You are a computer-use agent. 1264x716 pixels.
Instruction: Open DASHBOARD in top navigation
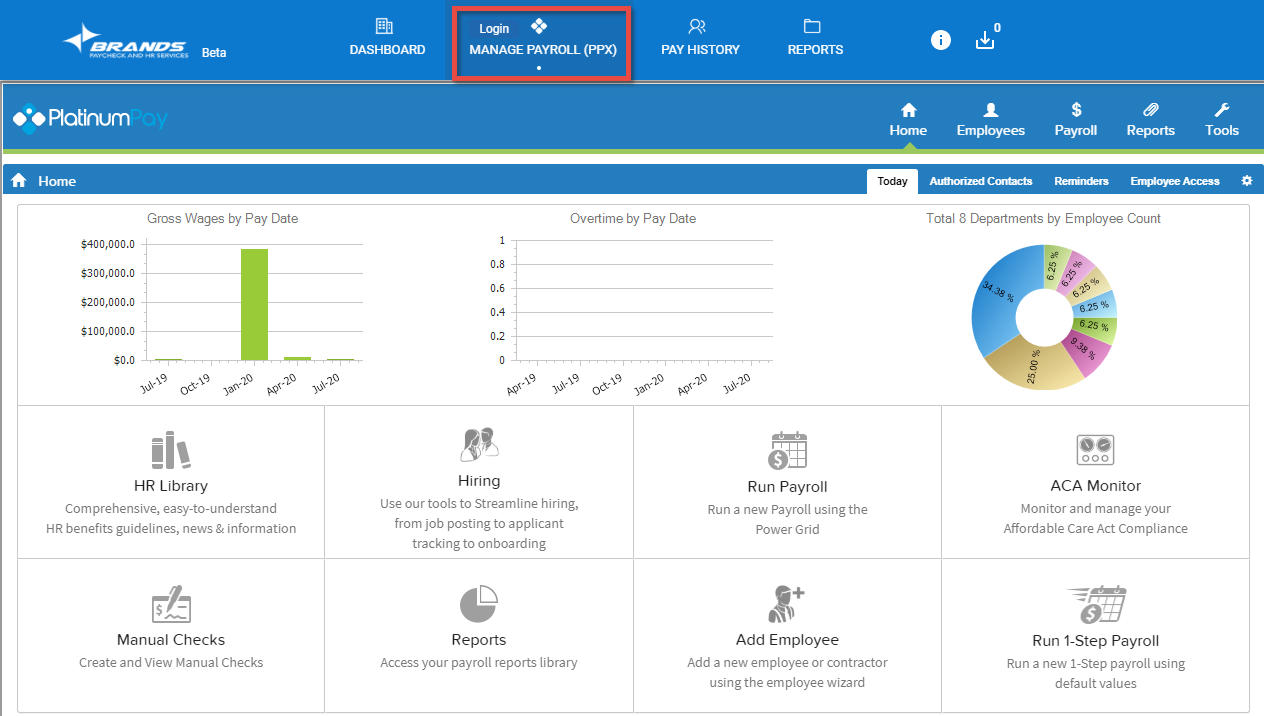pos(387,49)
